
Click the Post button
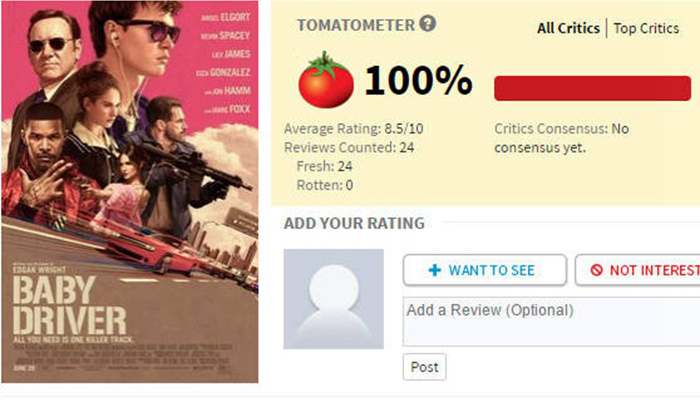(x=424, y=367)
